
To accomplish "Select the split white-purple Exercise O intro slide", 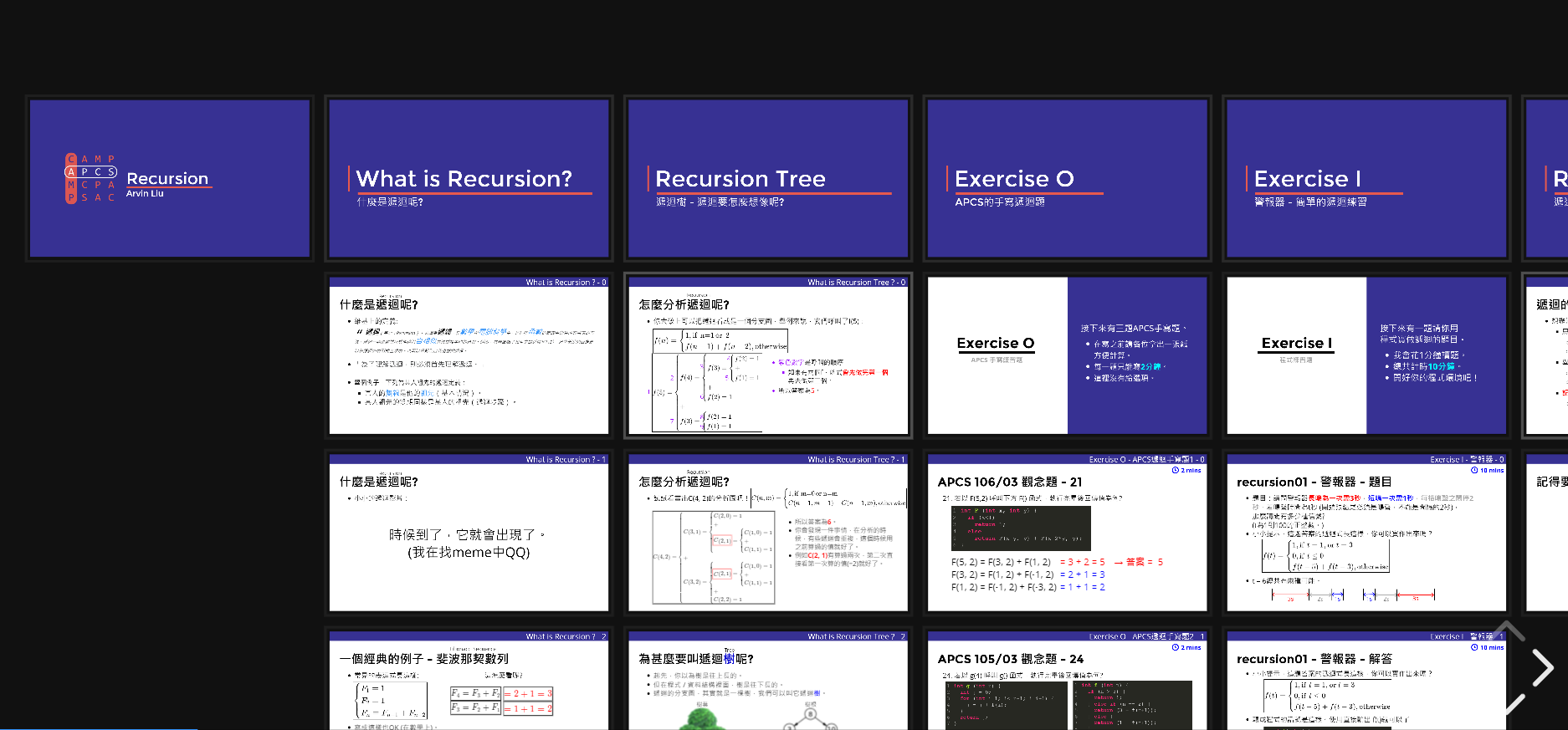I will (1068, 355).
